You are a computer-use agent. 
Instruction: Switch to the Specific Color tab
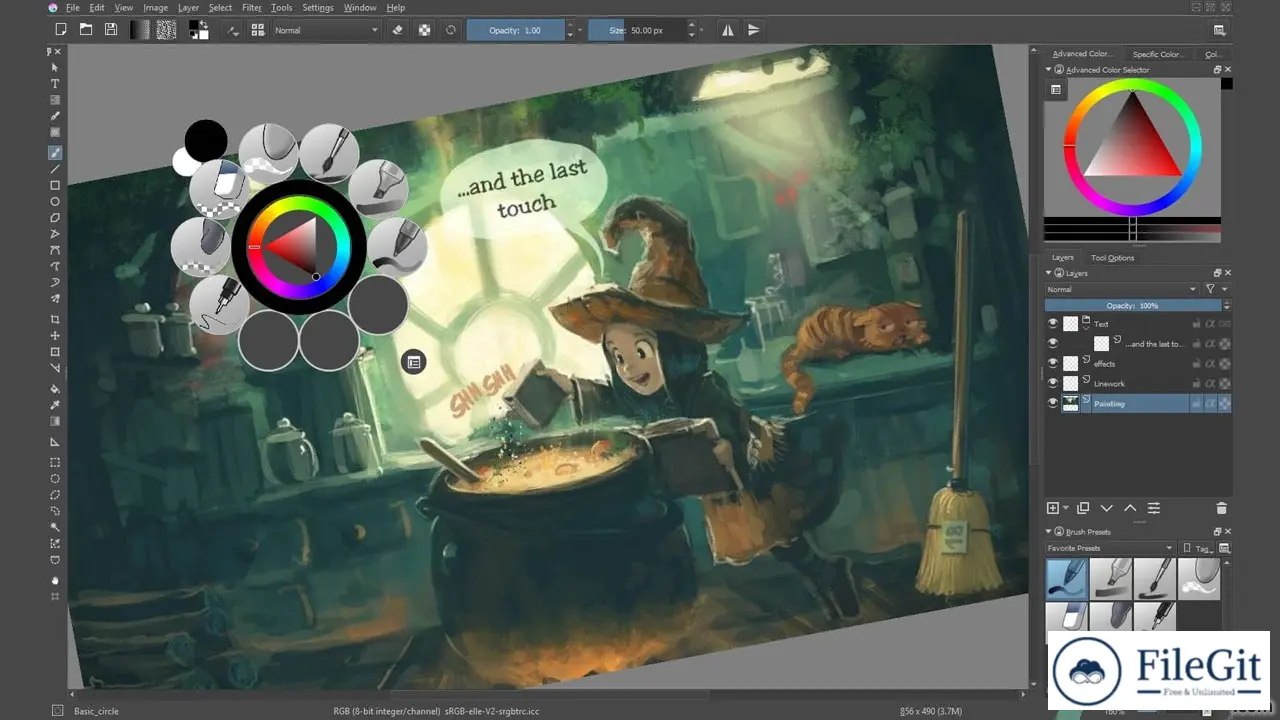[1158, 54]
